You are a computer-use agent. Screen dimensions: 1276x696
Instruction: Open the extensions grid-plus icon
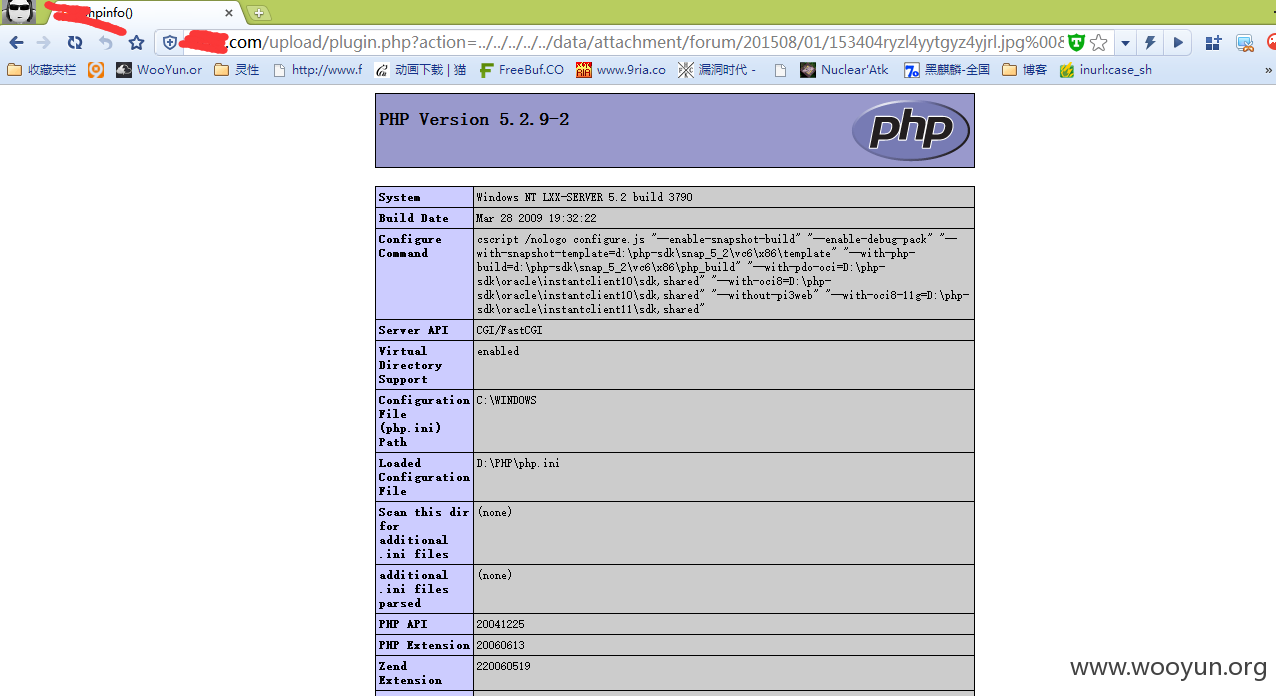[x=1213, y=42]
